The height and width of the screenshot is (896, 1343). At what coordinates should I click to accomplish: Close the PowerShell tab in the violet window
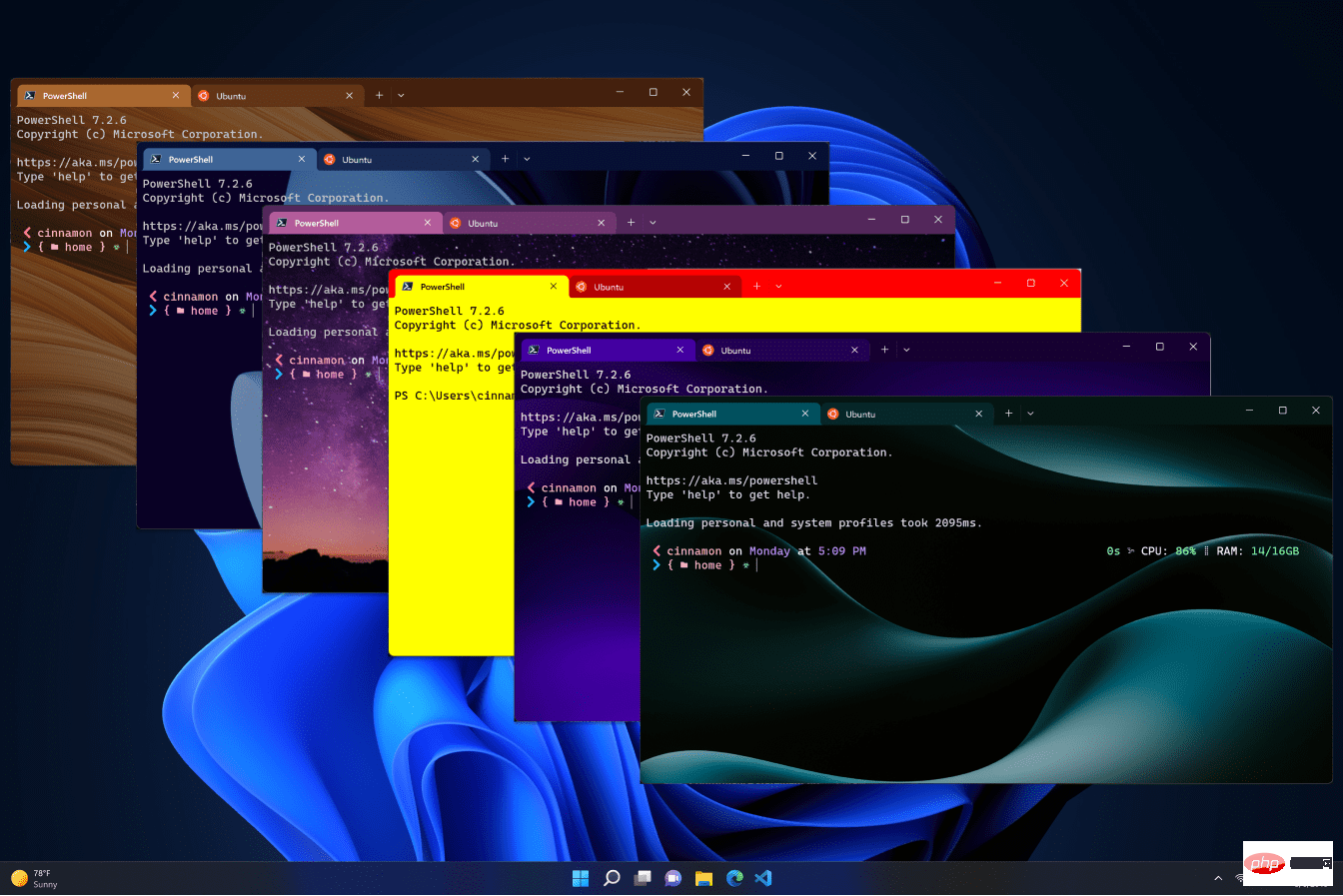click(x=679, y=350)
